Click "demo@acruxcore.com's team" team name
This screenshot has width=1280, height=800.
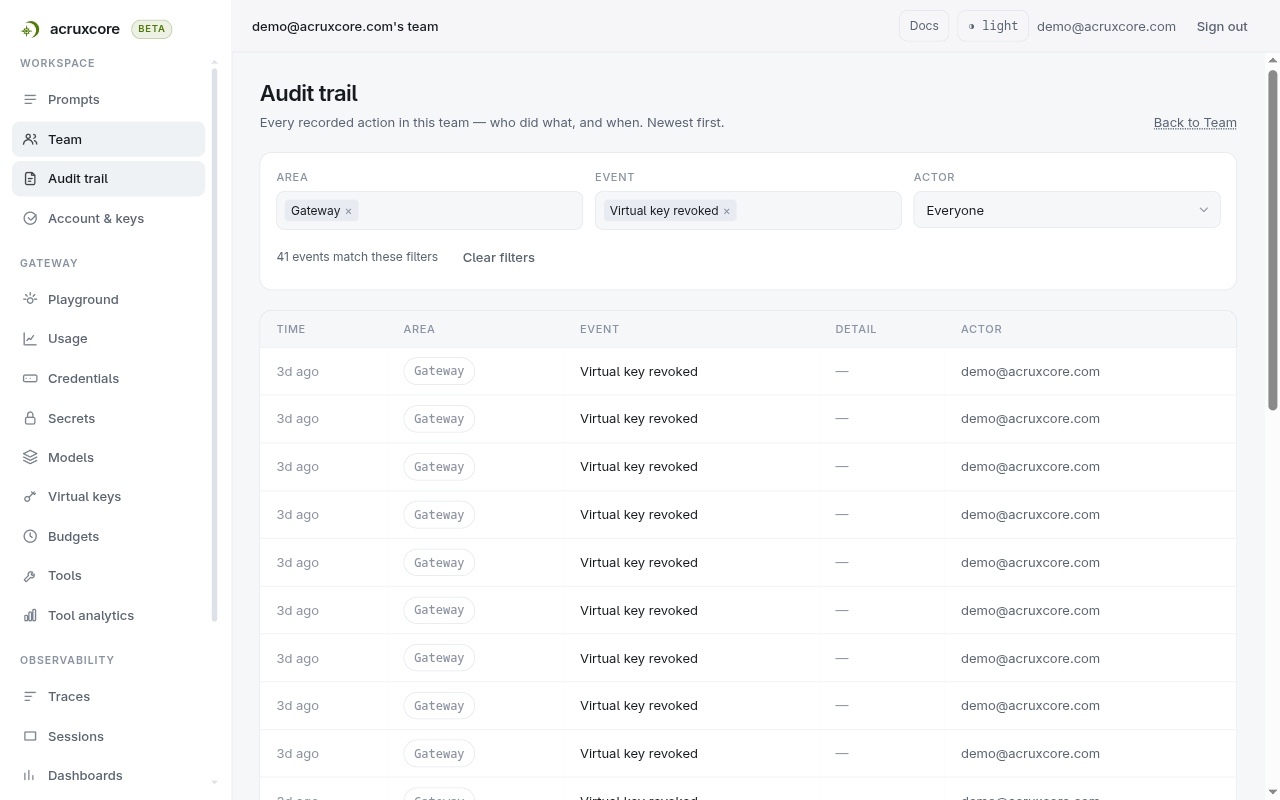click(345, 26)
